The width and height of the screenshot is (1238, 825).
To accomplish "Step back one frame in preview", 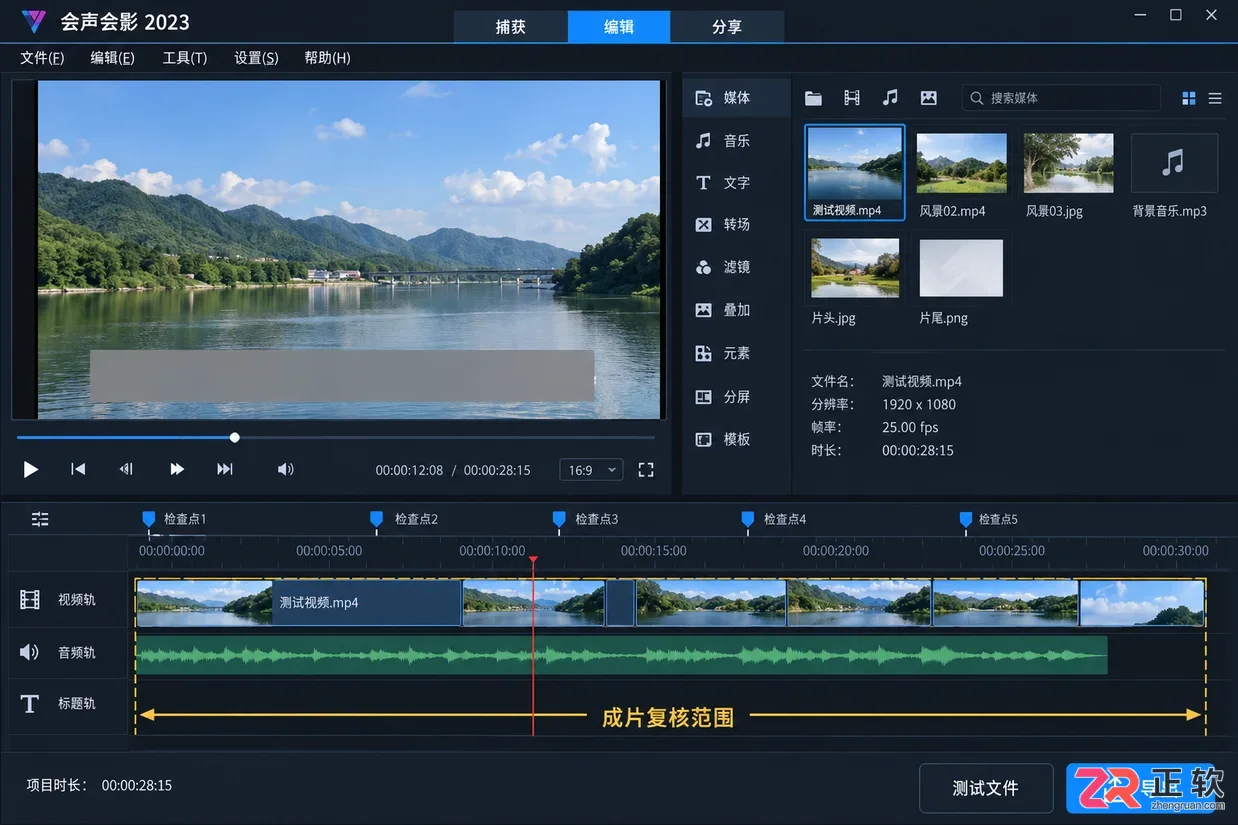I will point(126,469).
